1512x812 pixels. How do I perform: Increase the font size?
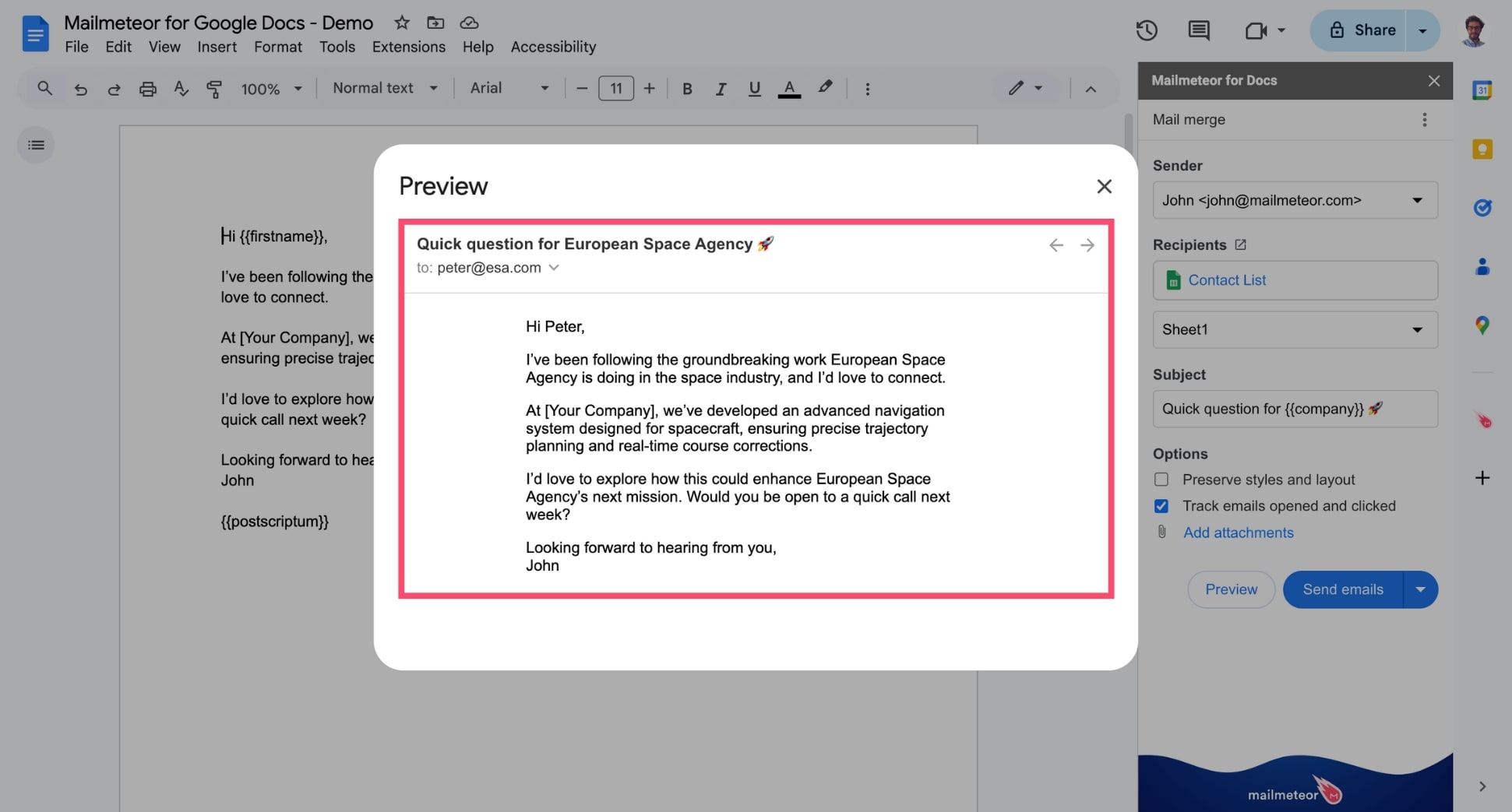click(x=649, y=89)
